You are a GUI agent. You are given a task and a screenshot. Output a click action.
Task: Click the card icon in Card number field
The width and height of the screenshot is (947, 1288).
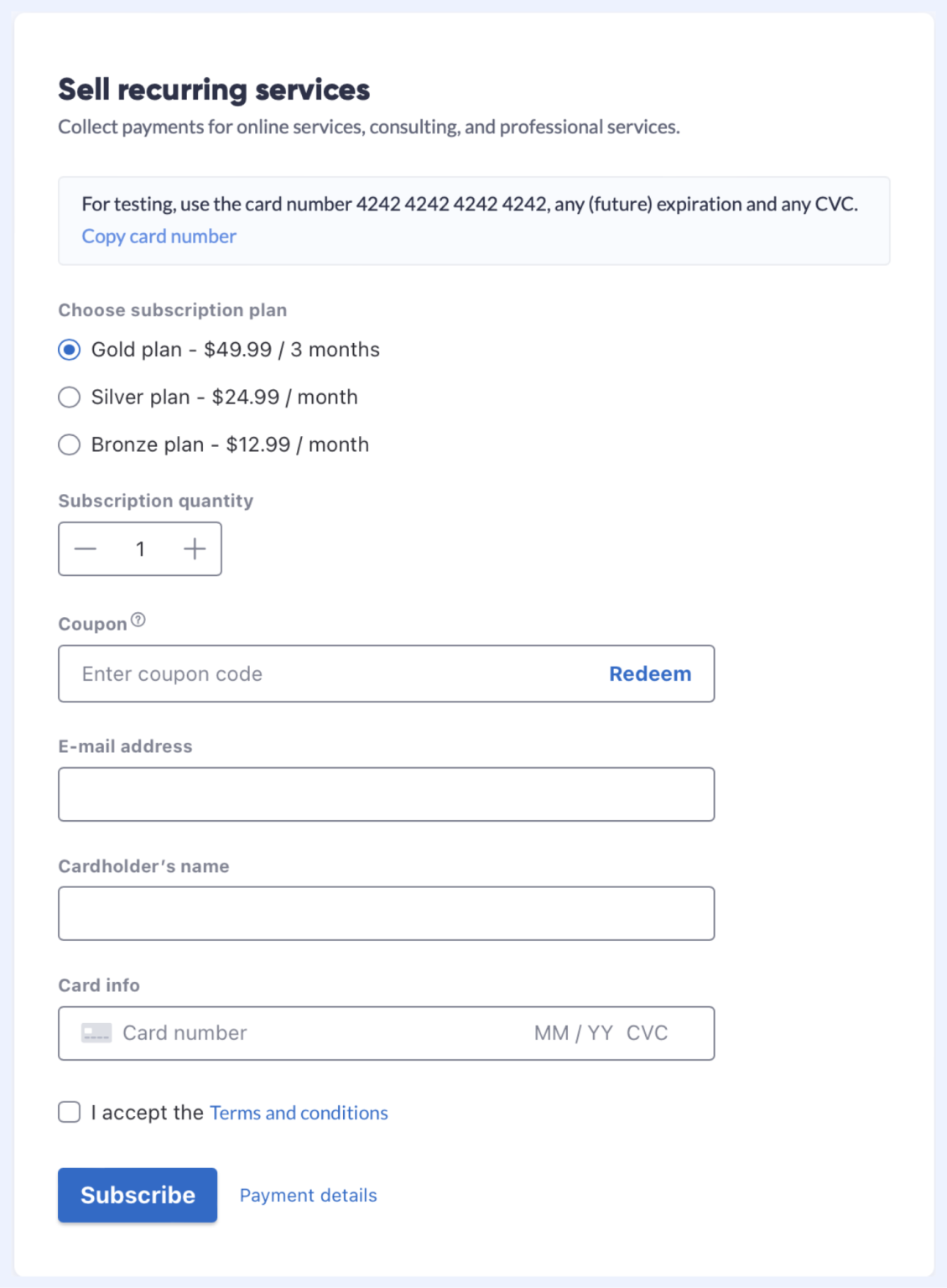point(96,1033)
